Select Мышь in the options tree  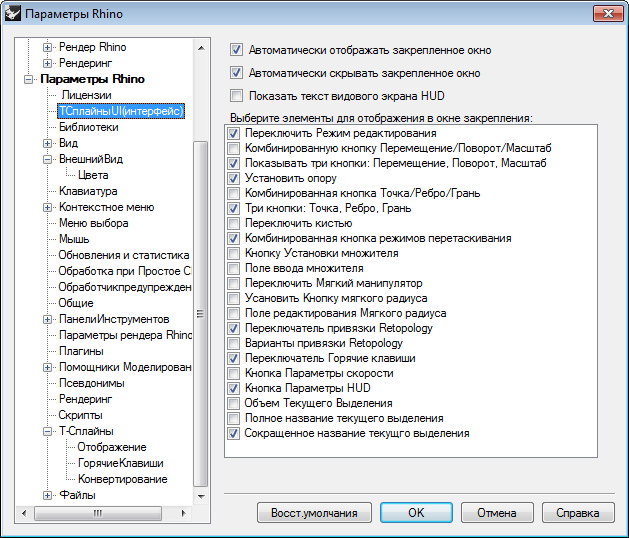[74, 239]
